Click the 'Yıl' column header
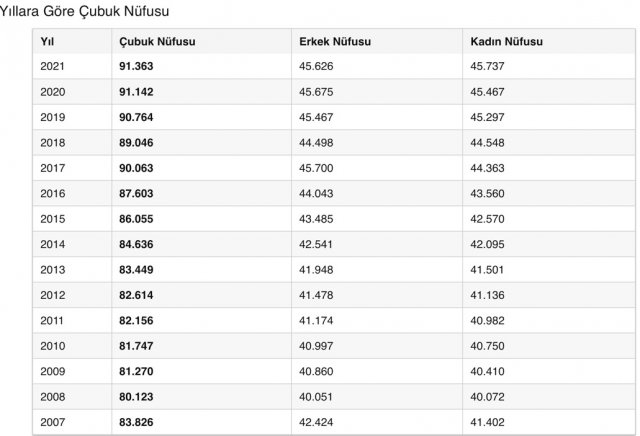The height and width of the screenshot is (436, 640). tap(47, 41)
